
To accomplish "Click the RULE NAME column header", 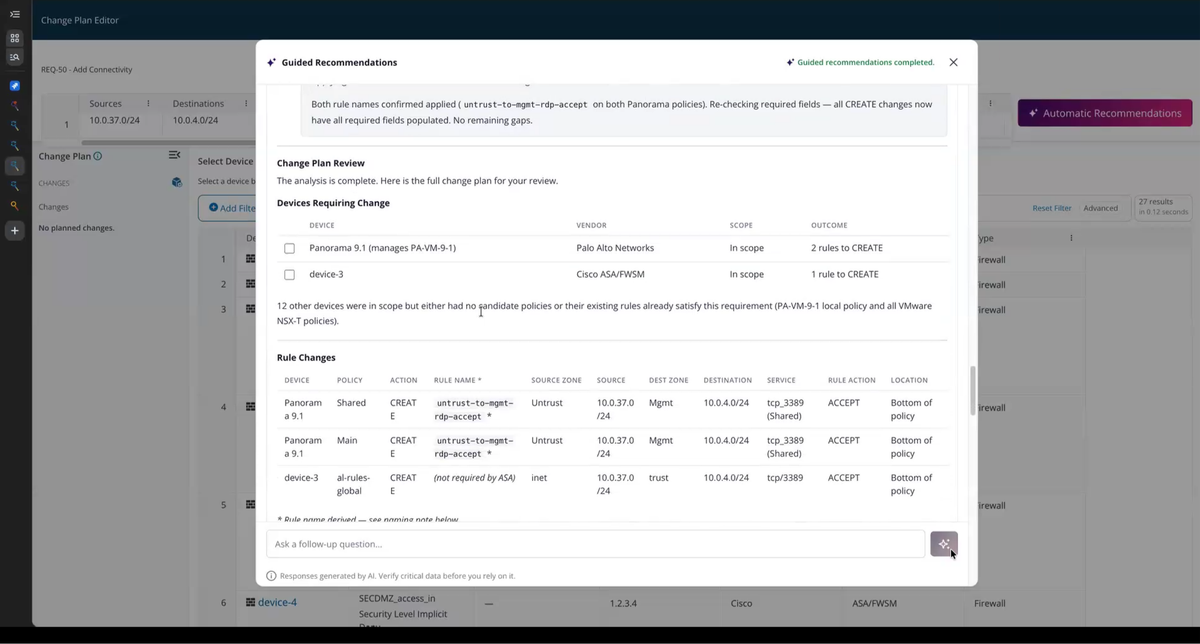I will [457, 380].
